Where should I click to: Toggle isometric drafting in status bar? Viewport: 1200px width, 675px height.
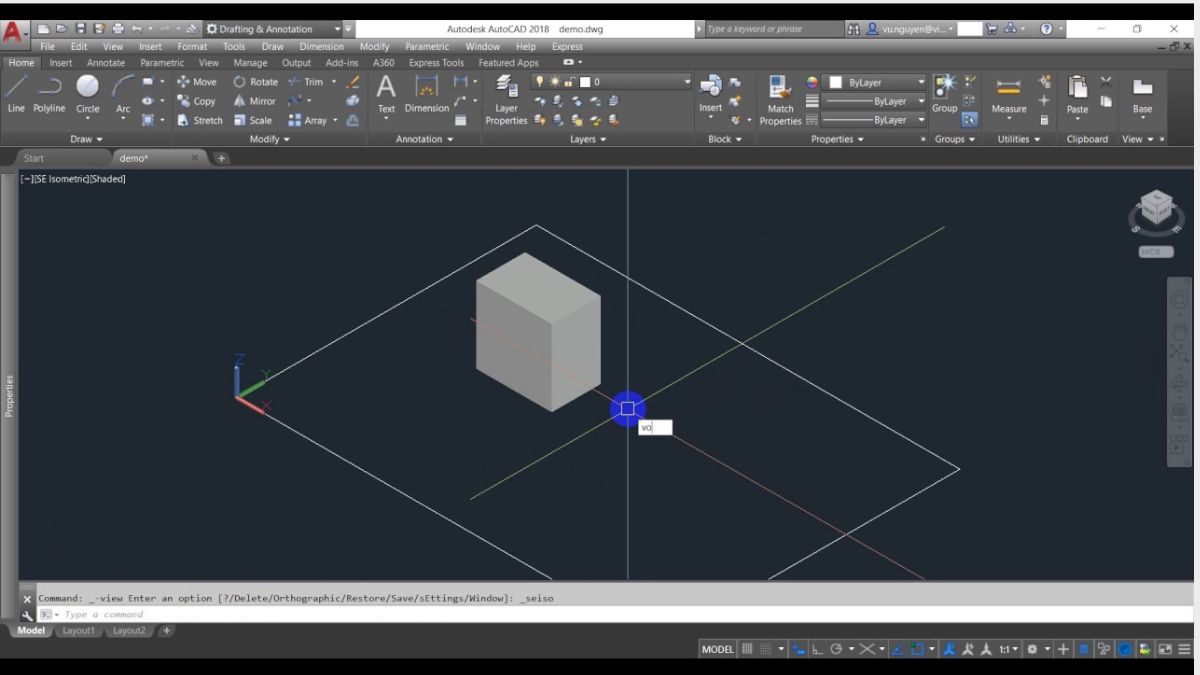point(867,649)
